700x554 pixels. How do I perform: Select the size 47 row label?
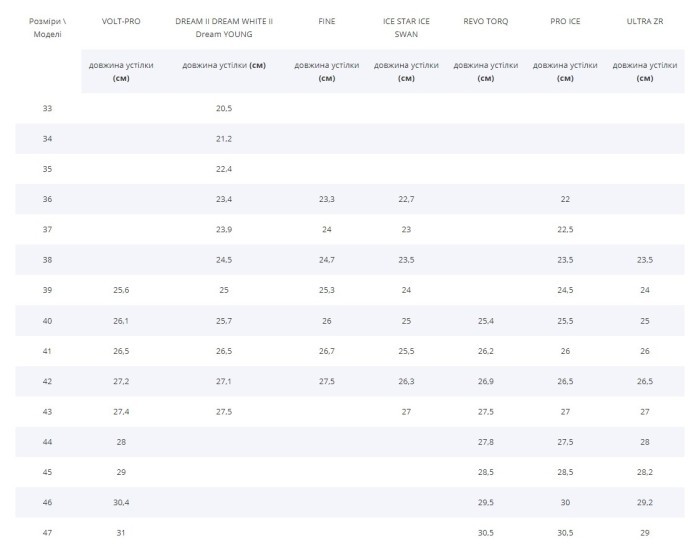(47, 532)
